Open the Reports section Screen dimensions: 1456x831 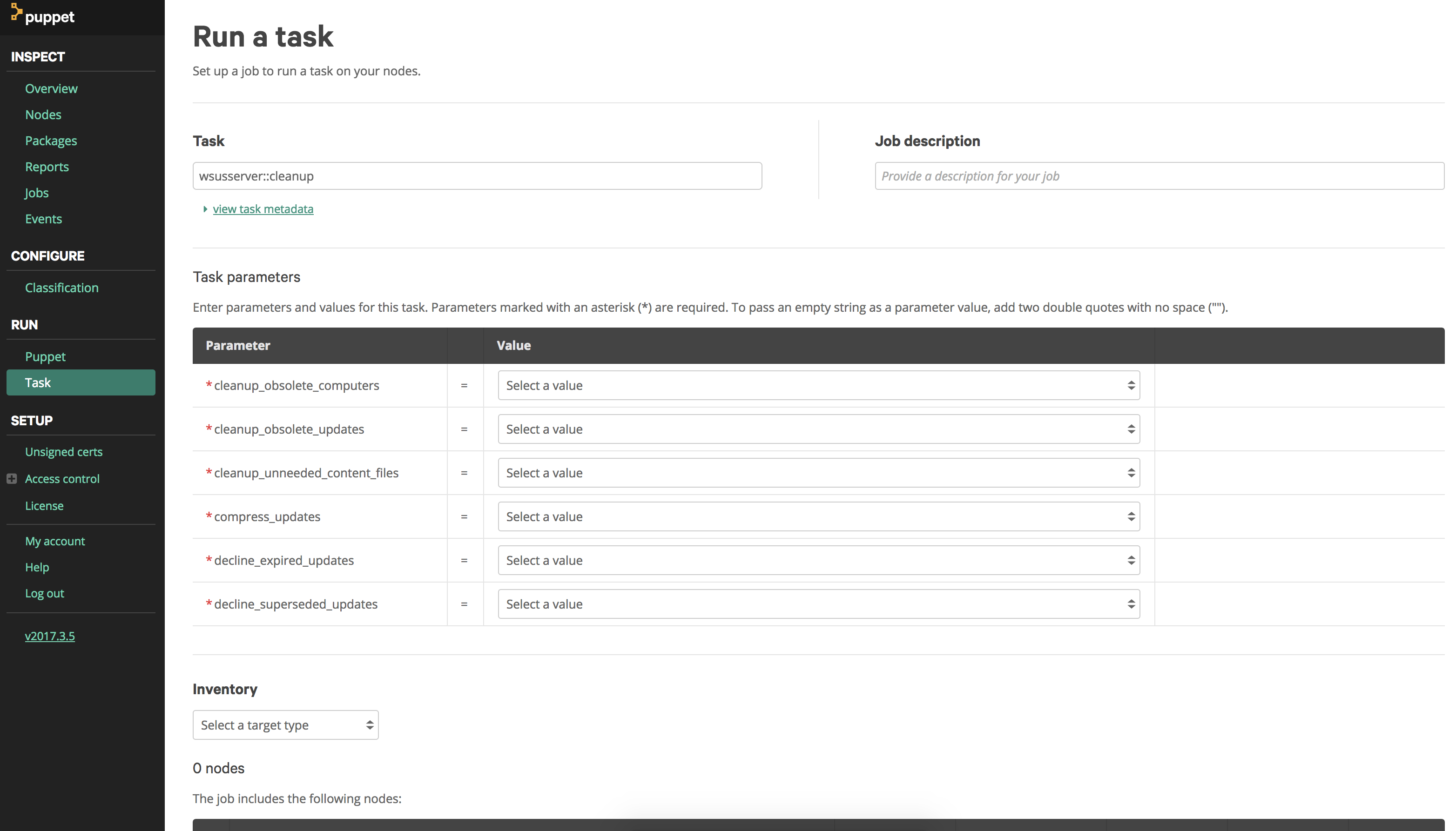pos(47,167)
